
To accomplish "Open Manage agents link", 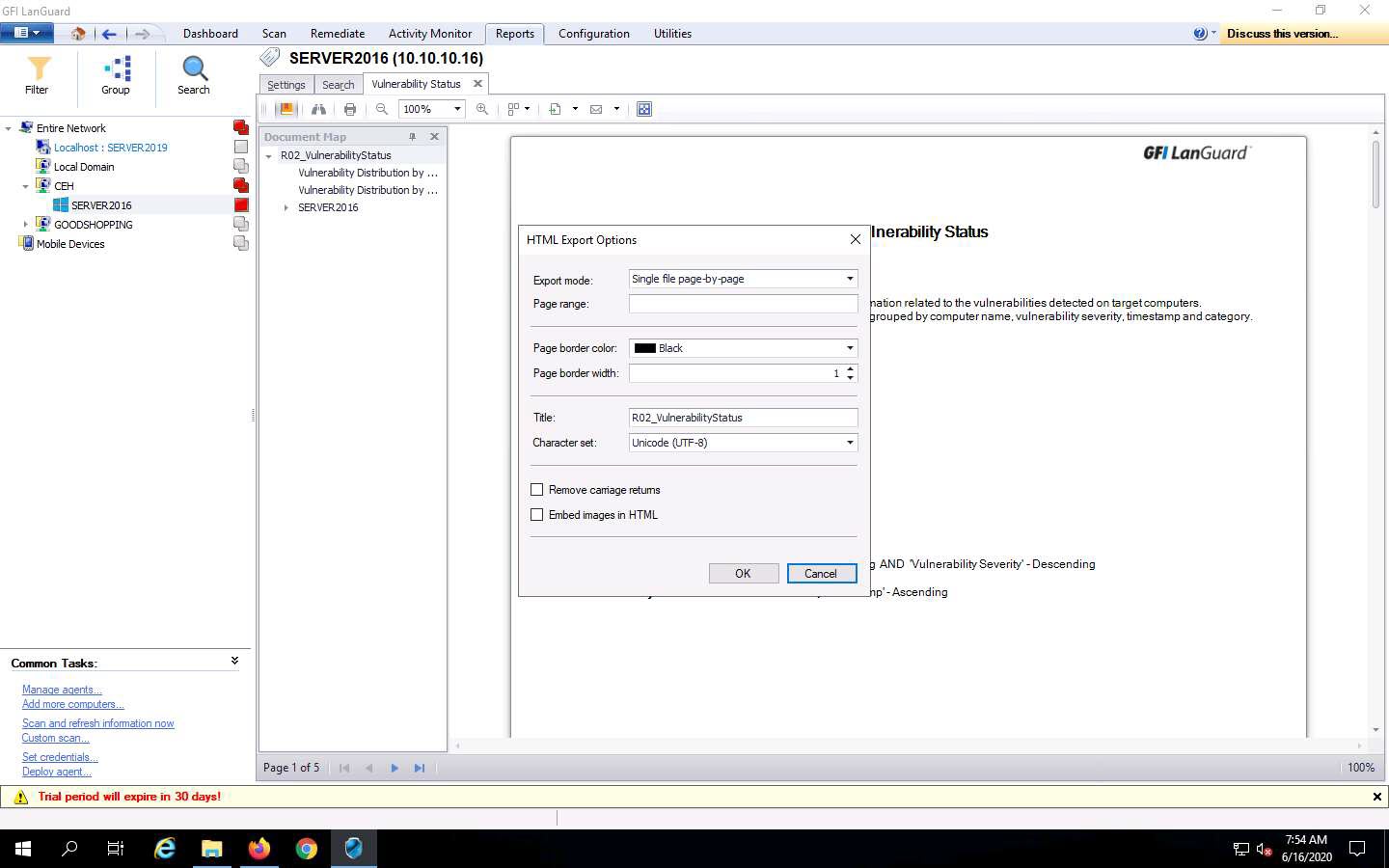I will pos(62,690).
